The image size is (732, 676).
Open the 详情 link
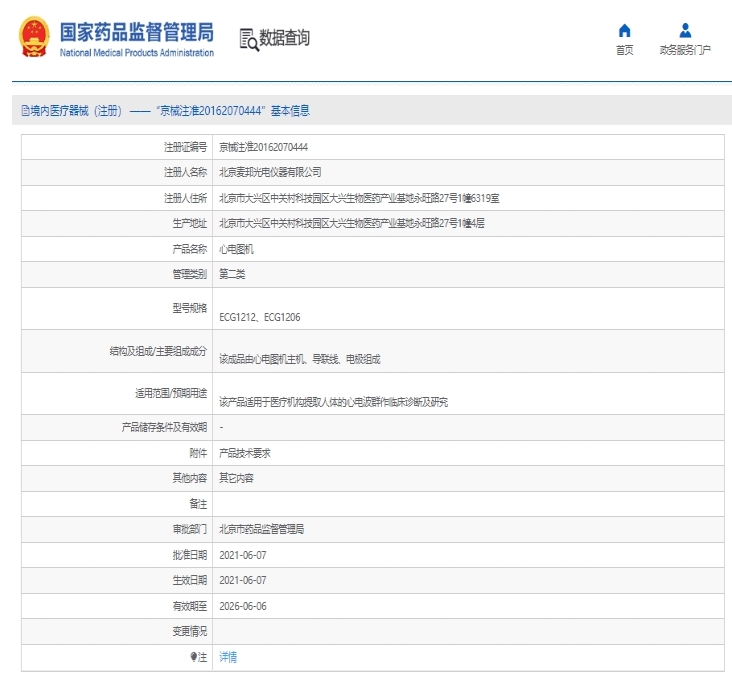coord(228,657)
